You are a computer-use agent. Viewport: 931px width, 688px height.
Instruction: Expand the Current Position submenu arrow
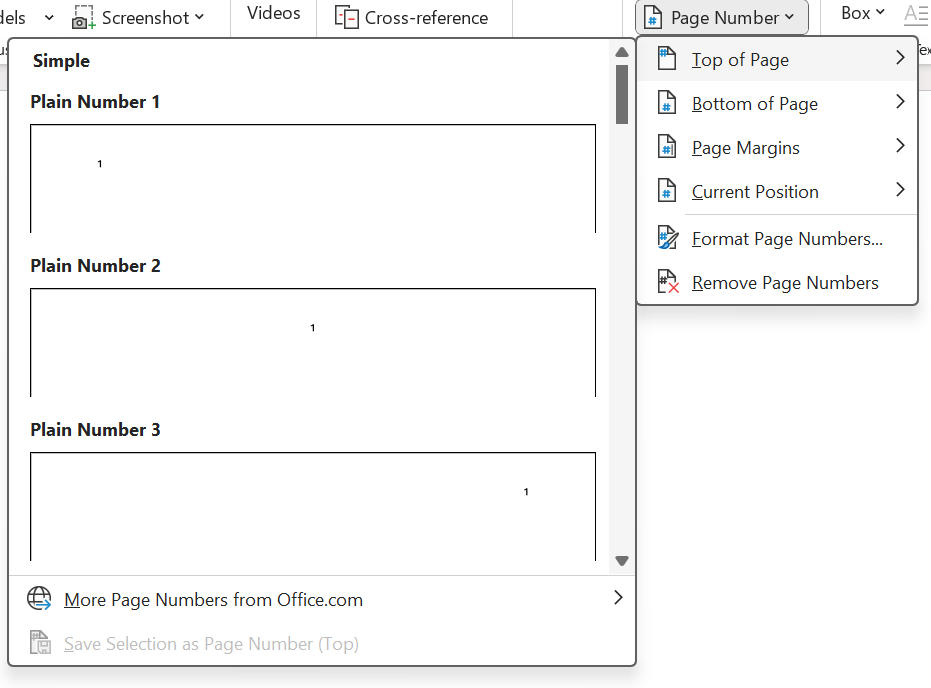(900, 189)
